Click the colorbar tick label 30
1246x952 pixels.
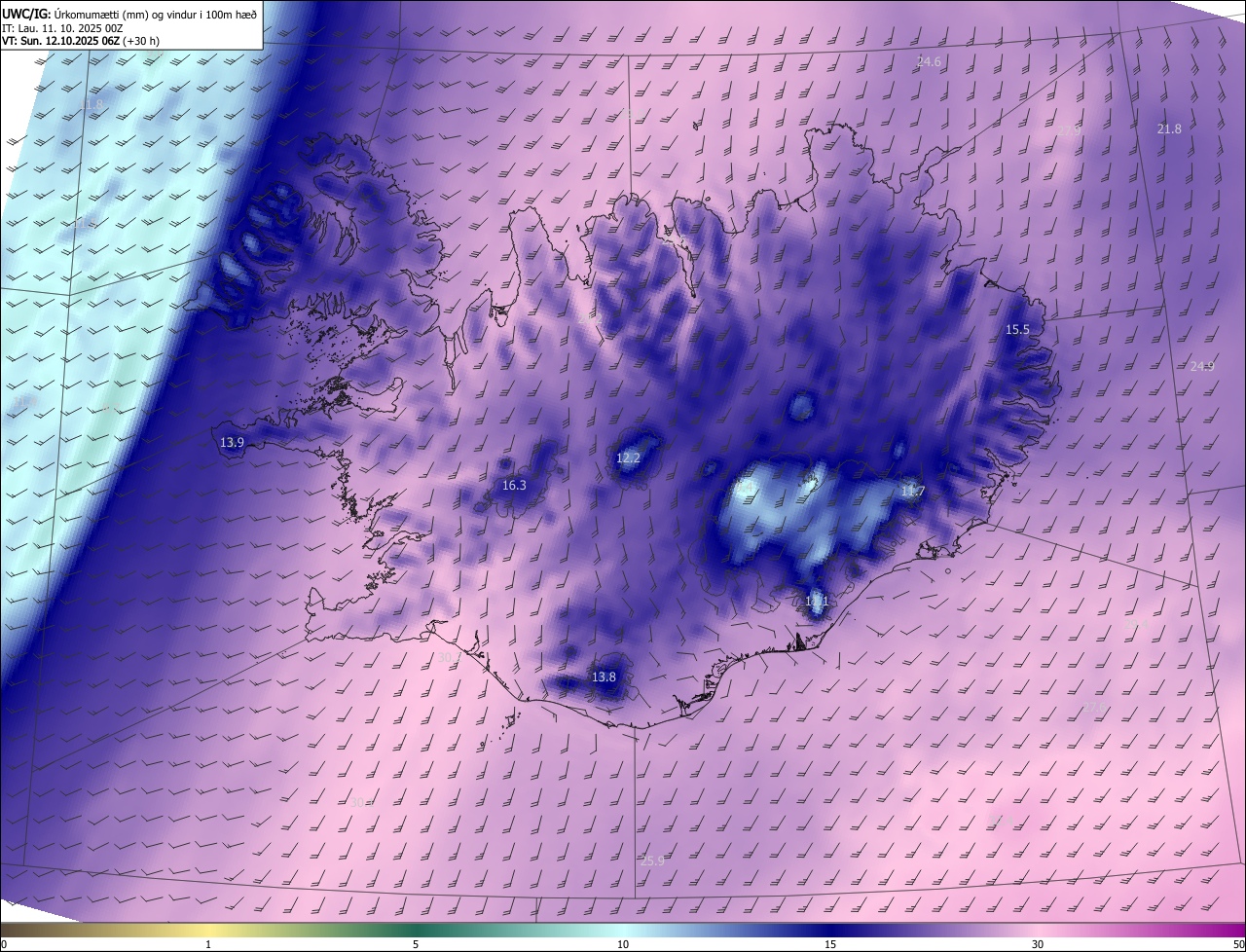point(1038,944)
